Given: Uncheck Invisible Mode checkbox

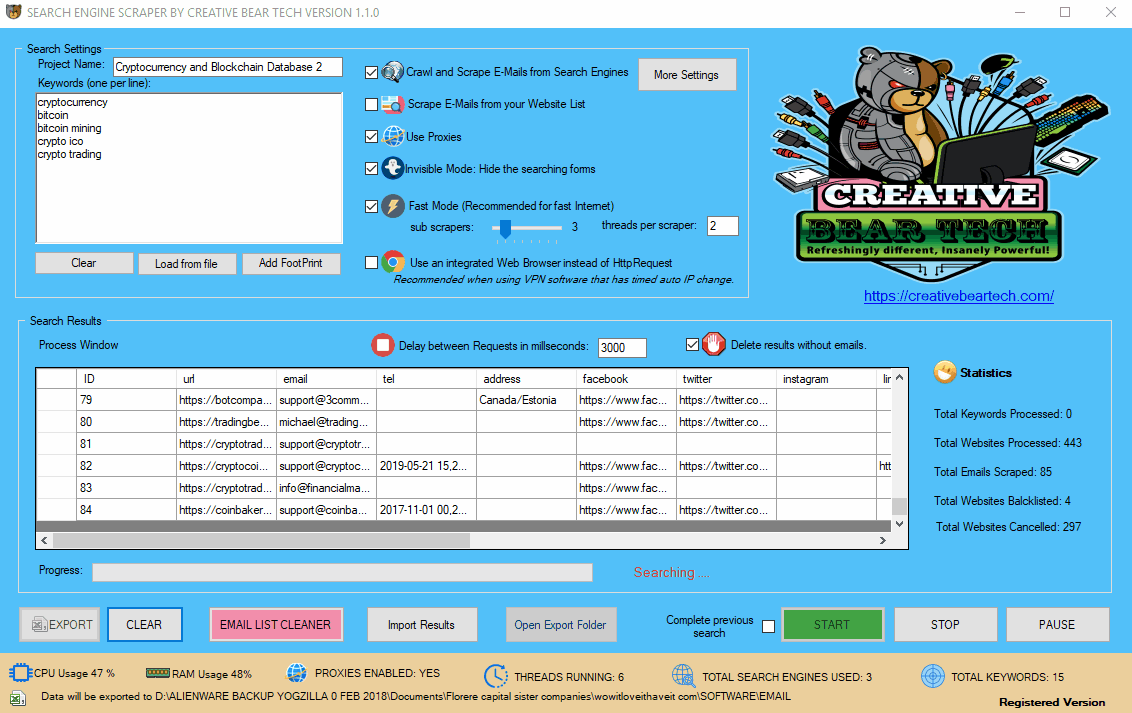Looking at the screenshot, I should 371,169.
